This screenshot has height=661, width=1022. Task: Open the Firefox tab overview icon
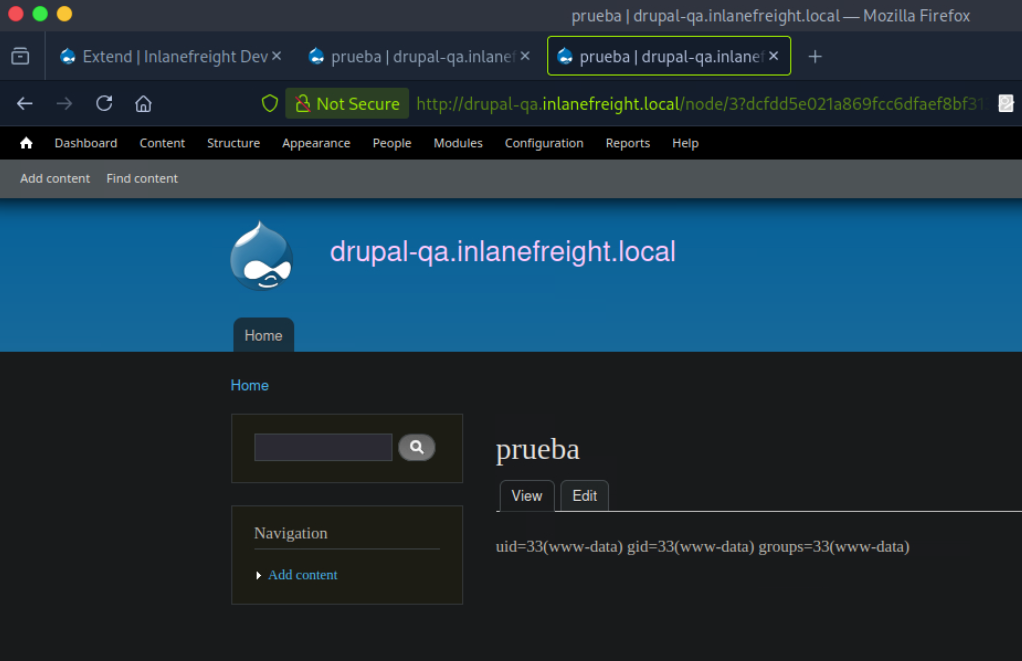20,57
